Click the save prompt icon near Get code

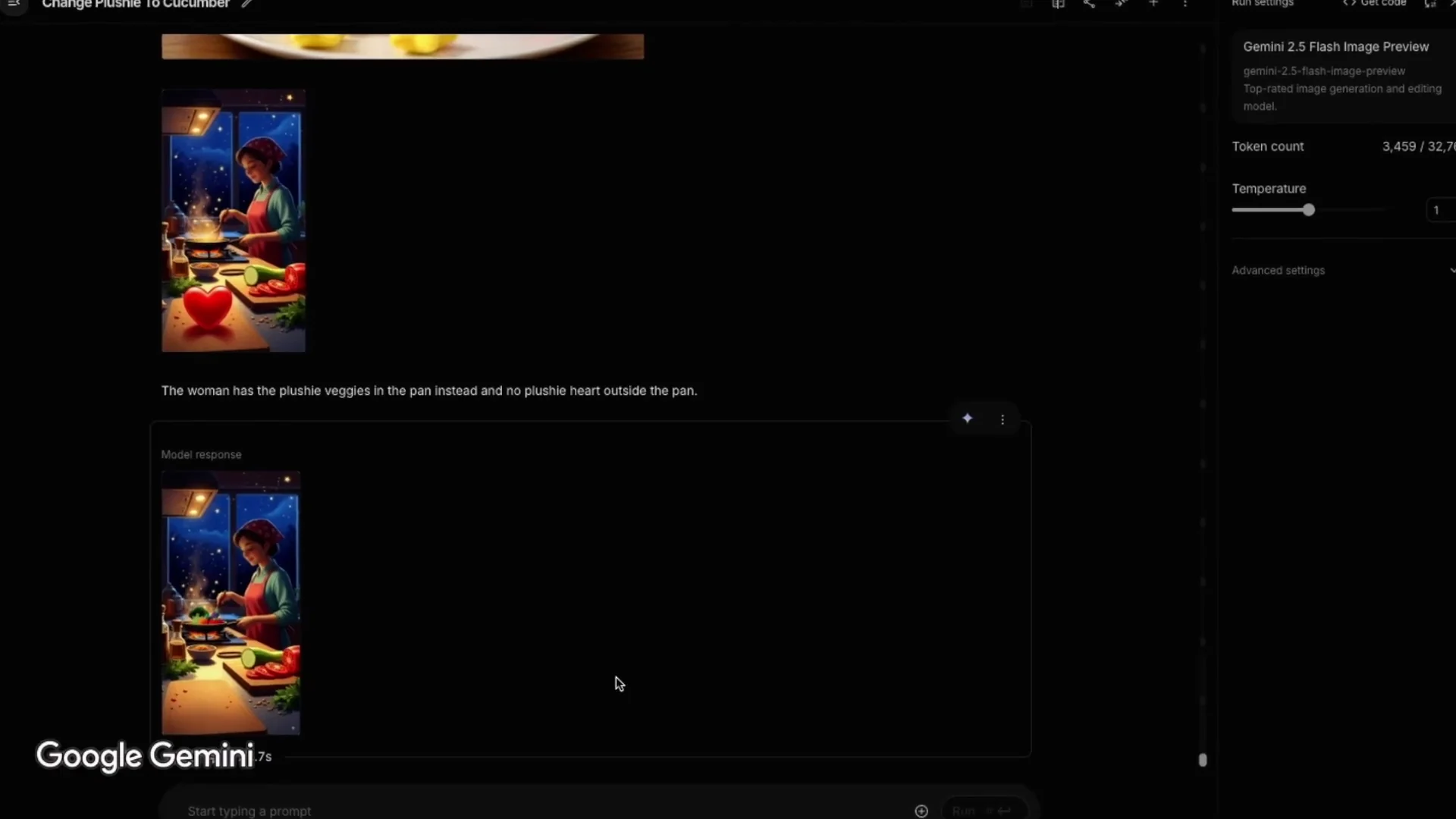pos(1432,5)
